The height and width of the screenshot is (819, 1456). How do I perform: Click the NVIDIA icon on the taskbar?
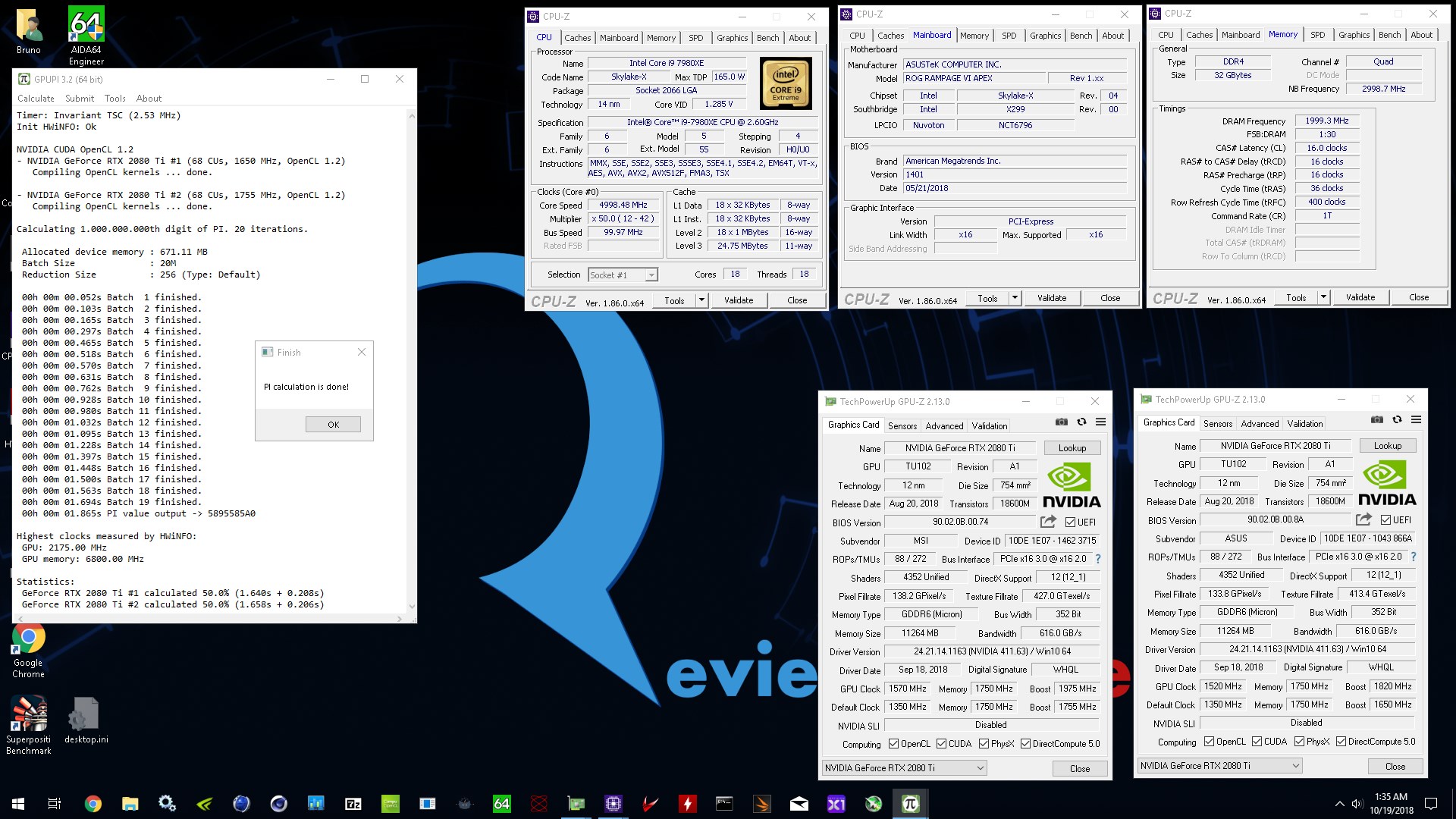point(204,804)
